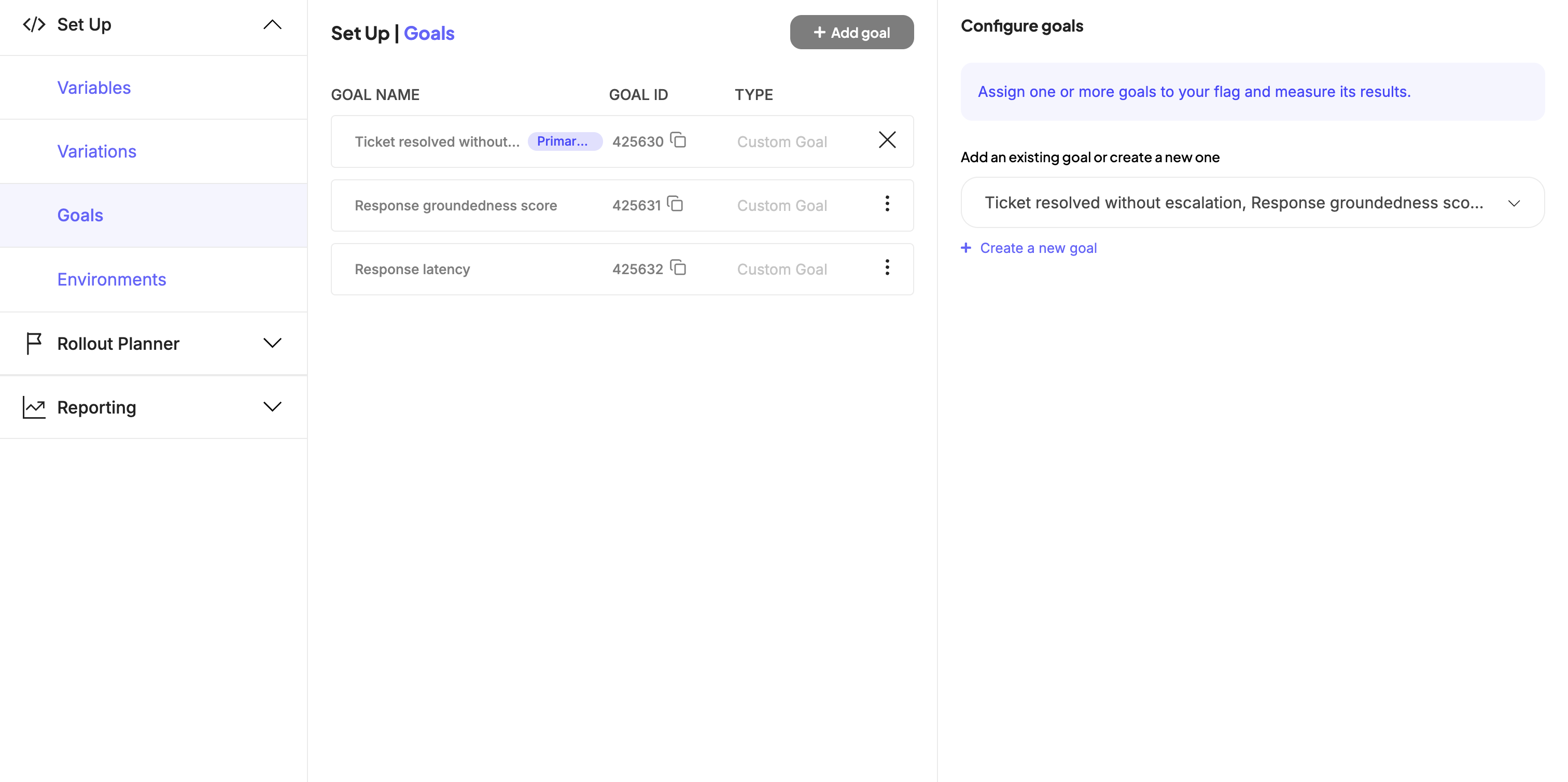The height and width of the screenshot is (782, 1568).
Task: Open the existing goals dropdown
Action: coord(1252,203)
